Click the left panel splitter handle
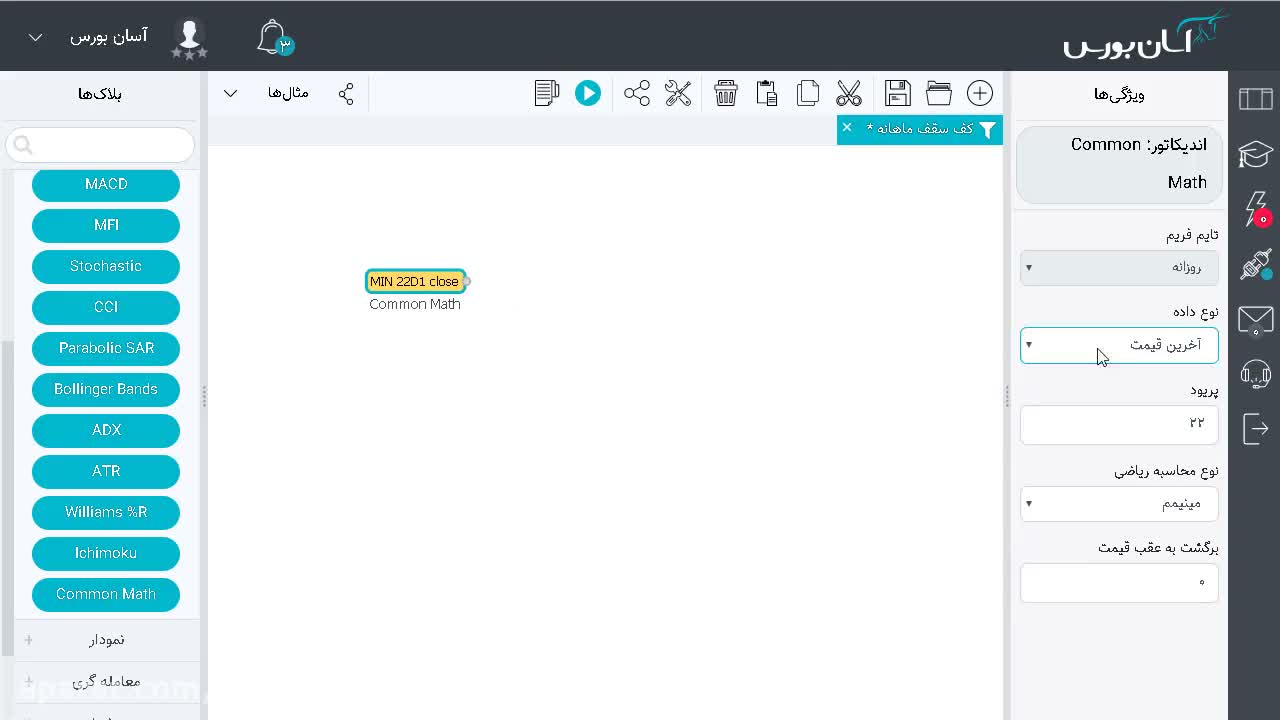Image resolution: width=1280 pixels, height=720 pixels. (204, 397)
